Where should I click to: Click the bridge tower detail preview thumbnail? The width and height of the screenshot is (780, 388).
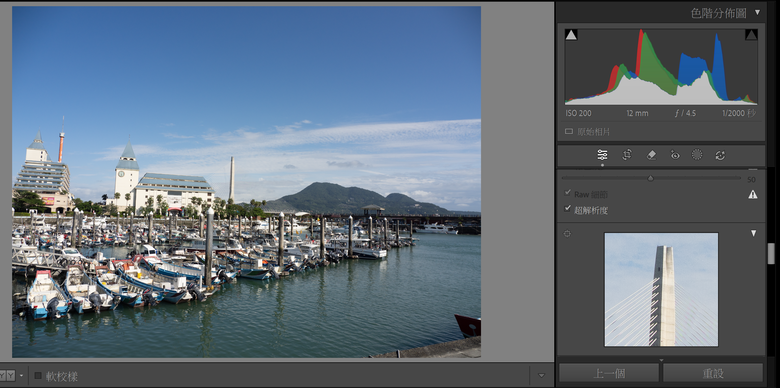click(661, 290)
